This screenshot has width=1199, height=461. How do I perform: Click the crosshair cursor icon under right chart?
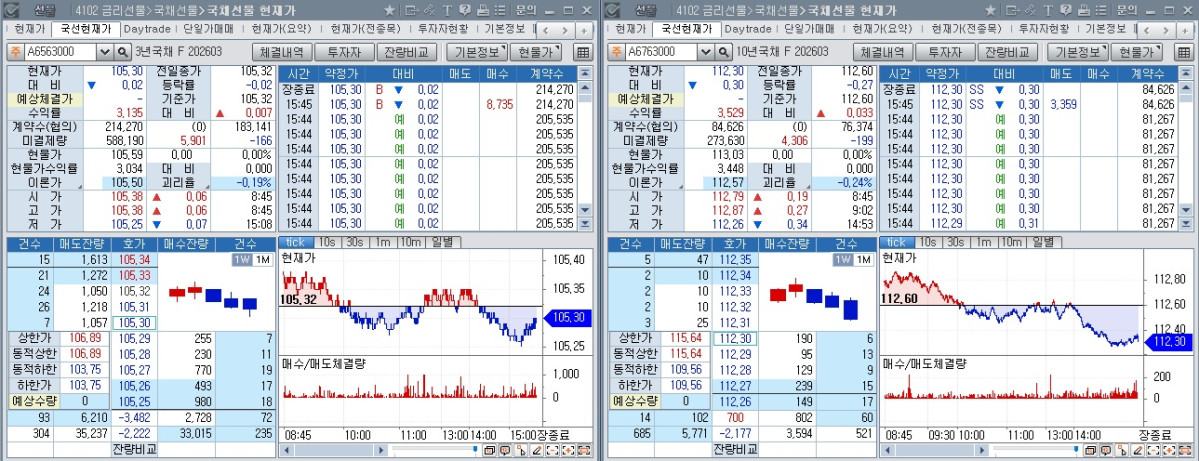click(1122, 450)
